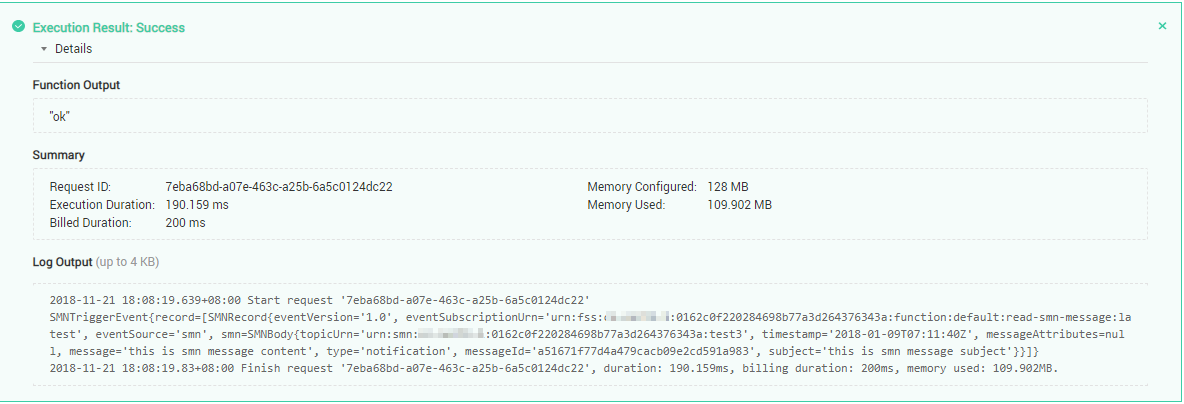Click the "(up to 4 KB)" hint text
The height and width of the screenshot is (404, 1184).
tap(127, 262)
